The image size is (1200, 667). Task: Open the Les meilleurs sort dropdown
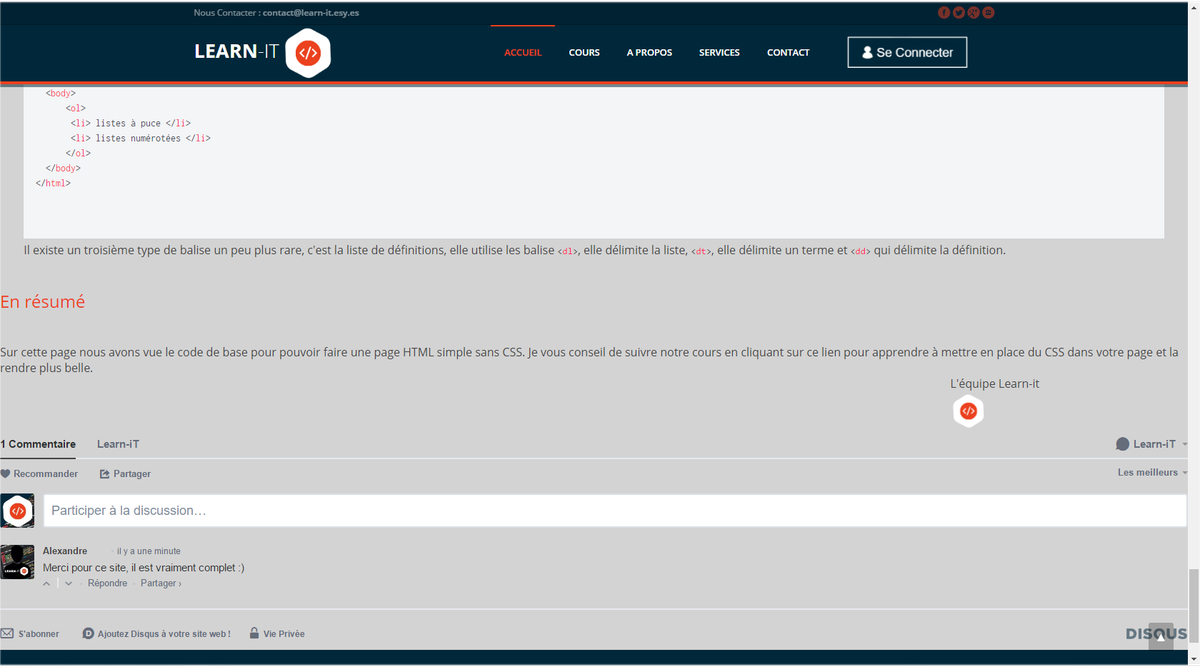[1152, 472]
